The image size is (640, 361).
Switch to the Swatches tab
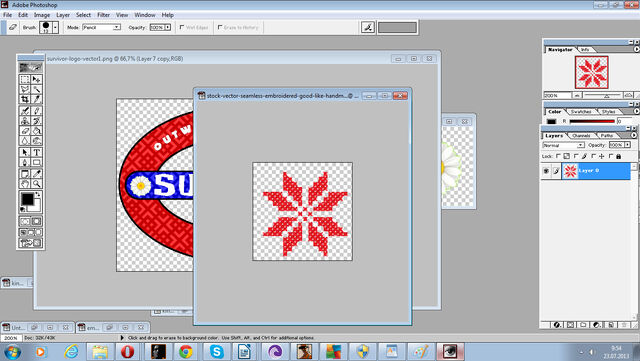[x=581, y=111]
